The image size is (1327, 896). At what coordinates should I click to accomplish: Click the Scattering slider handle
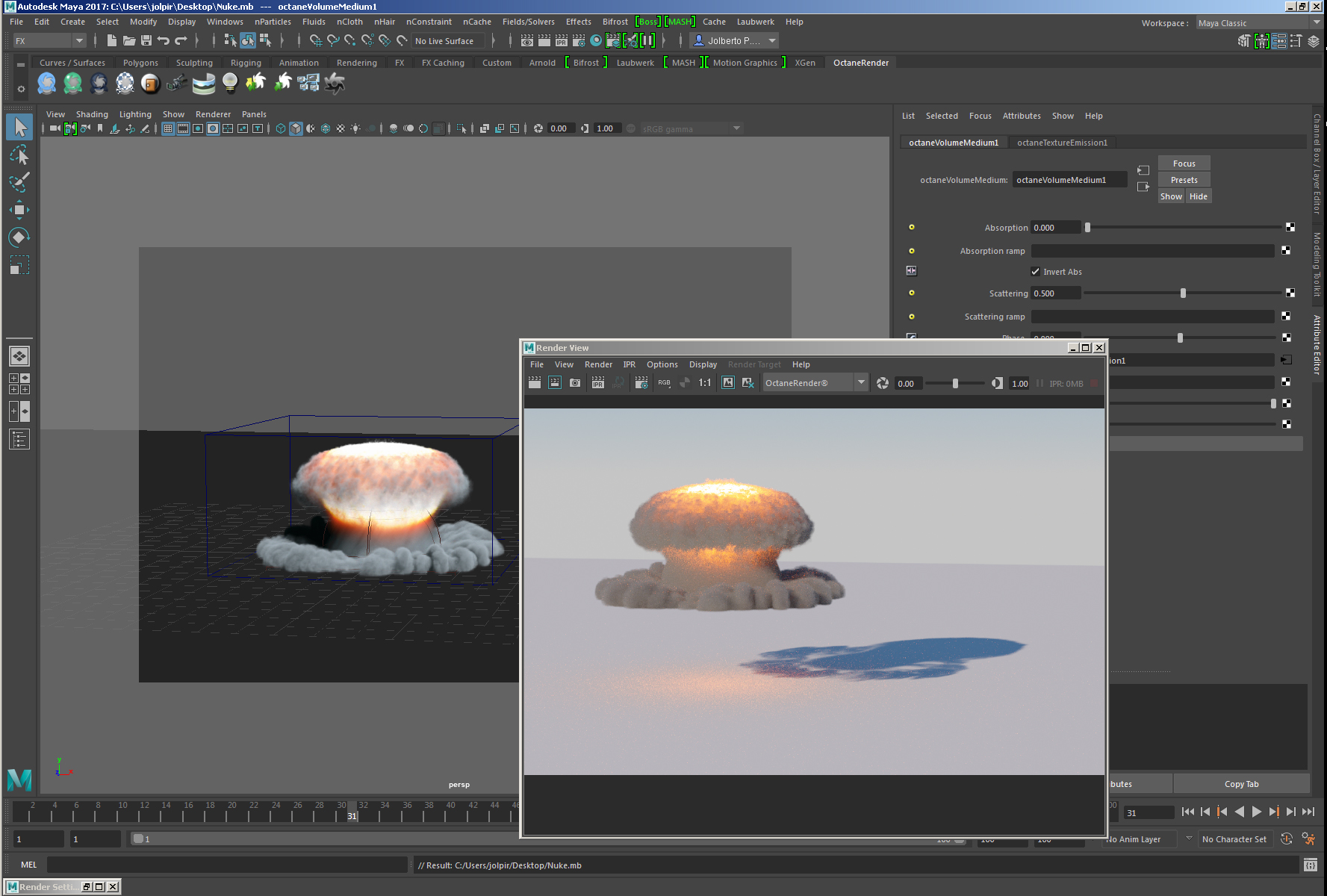point(1183,293)
